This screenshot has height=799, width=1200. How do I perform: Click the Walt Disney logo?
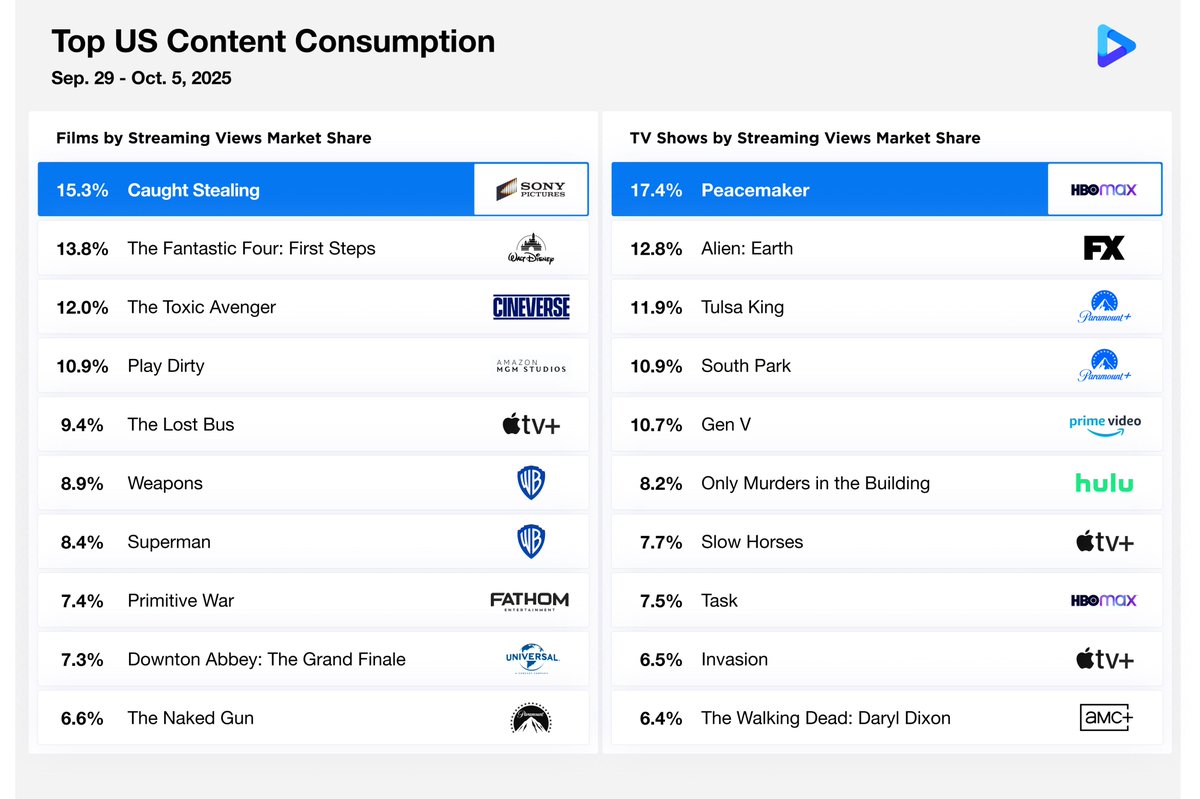531,248
